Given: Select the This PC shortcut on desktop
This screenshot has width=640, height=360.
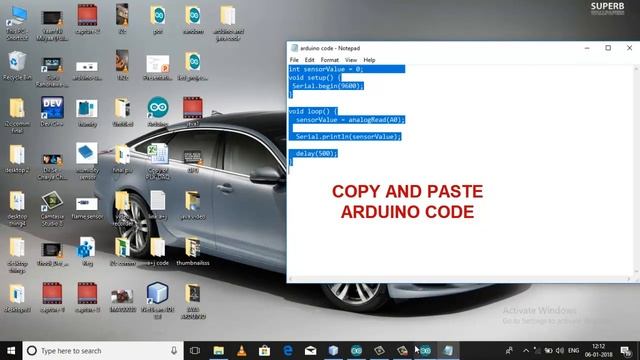Looking at the screenshot, I should 17,23.
